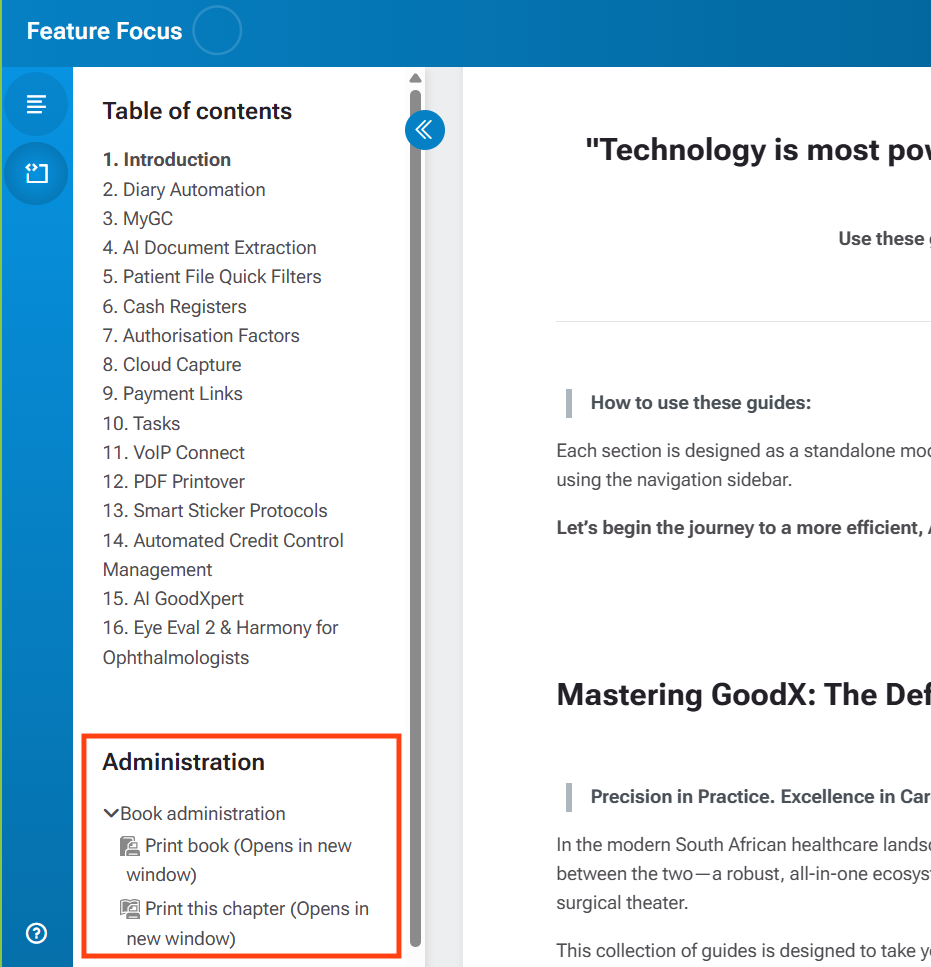Open the Cash Registers chapter
This screenshot has height=967, width=931.
(174, 307)
